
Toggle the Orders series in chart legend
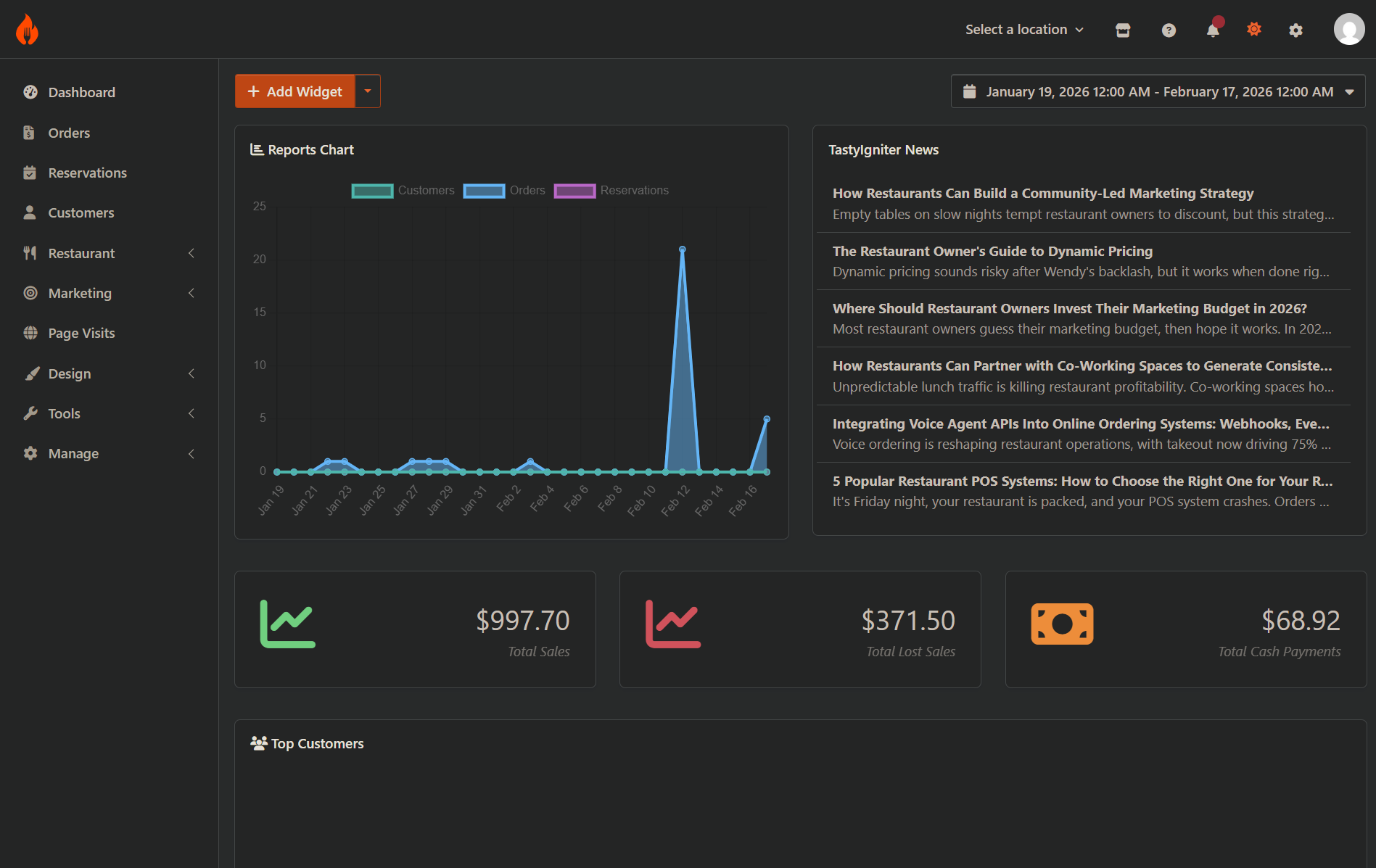tap(505, 191)
